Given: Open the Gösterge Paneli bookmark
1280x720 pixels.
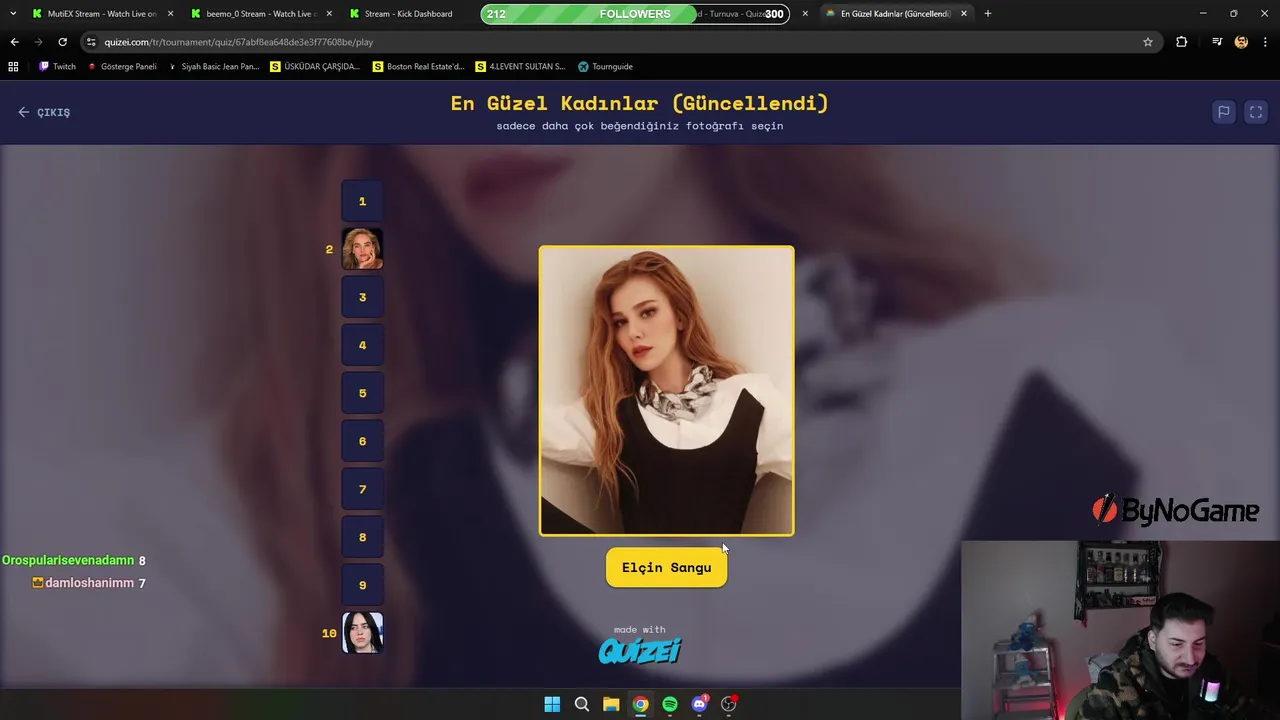Looking at the screenshot, I should click(x=122, y=67).
